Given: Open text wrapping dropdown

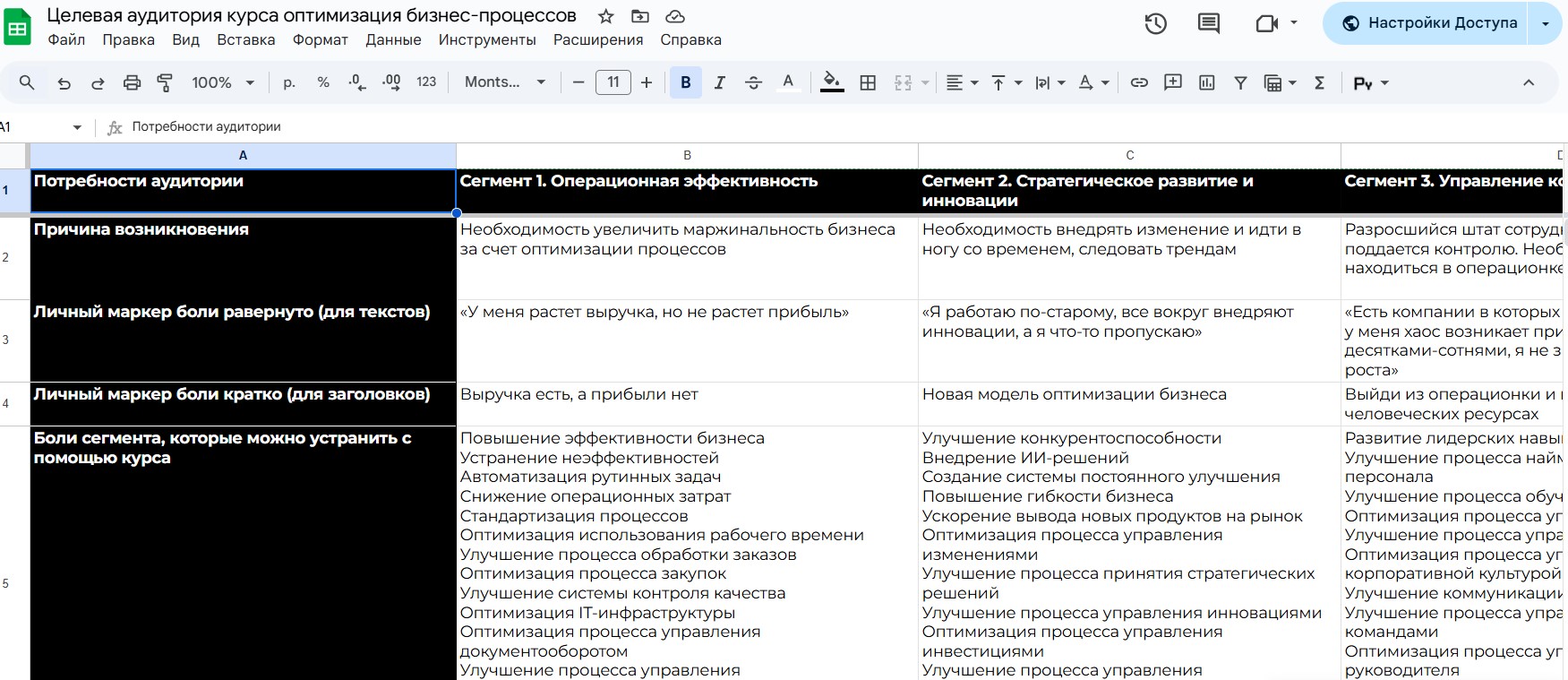Looking at the screenshot, I should [x=1050, y=82].
